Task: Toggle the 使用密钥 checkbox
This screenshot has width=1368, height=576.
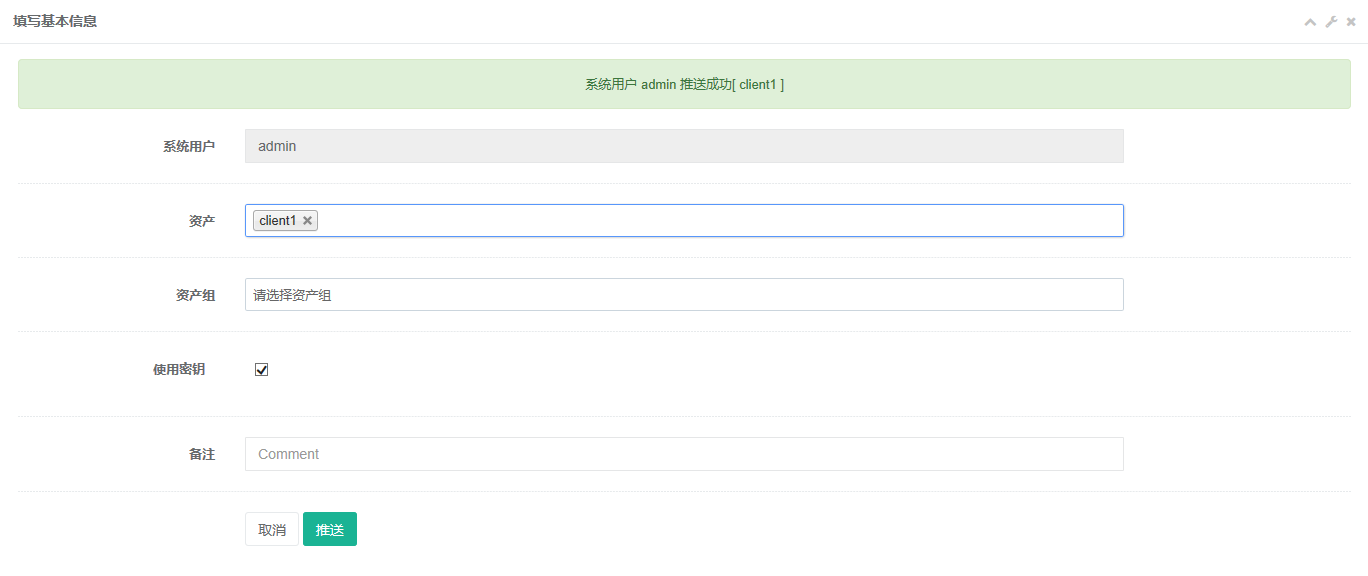Action: point(262,370)
